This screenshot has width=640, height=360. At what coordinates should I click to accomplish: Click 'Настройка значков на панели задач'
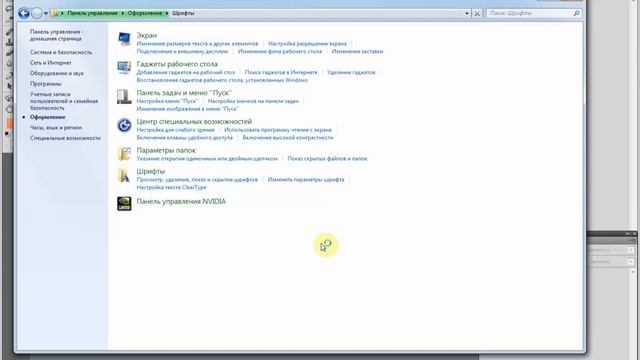point(253,101)
